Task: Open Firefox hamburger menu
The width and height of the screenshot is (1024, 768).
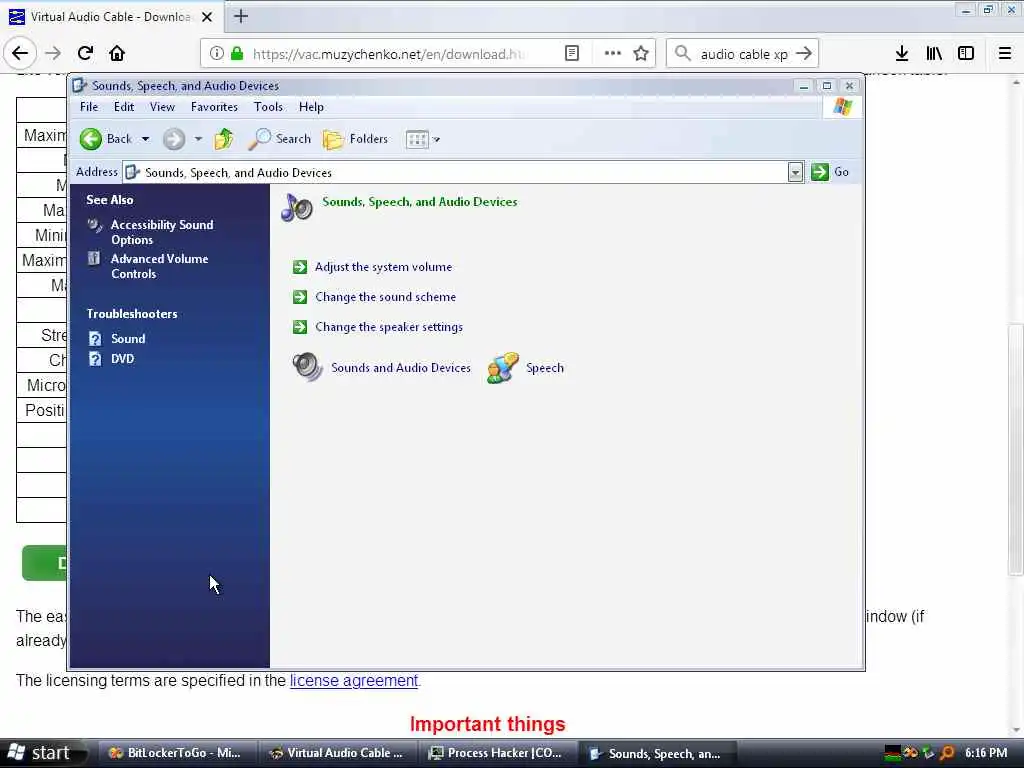Action: (x=1005, y=54)
